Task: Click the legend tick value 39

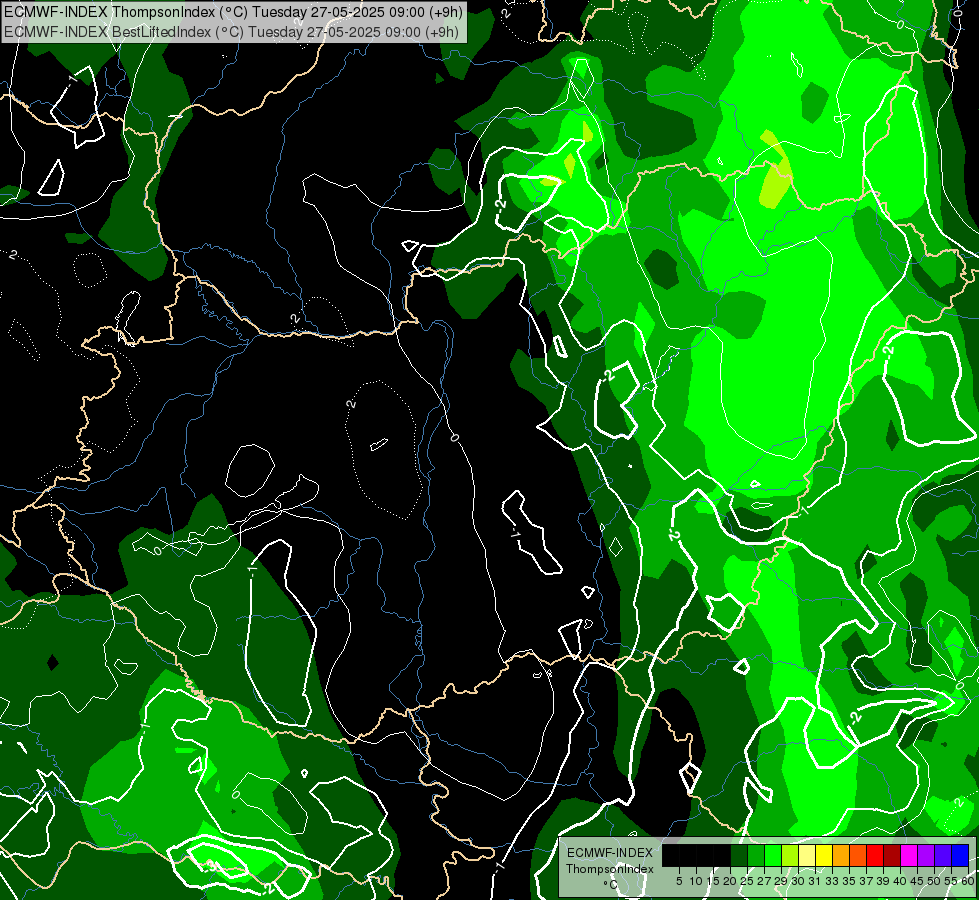Action: point(883,881)
